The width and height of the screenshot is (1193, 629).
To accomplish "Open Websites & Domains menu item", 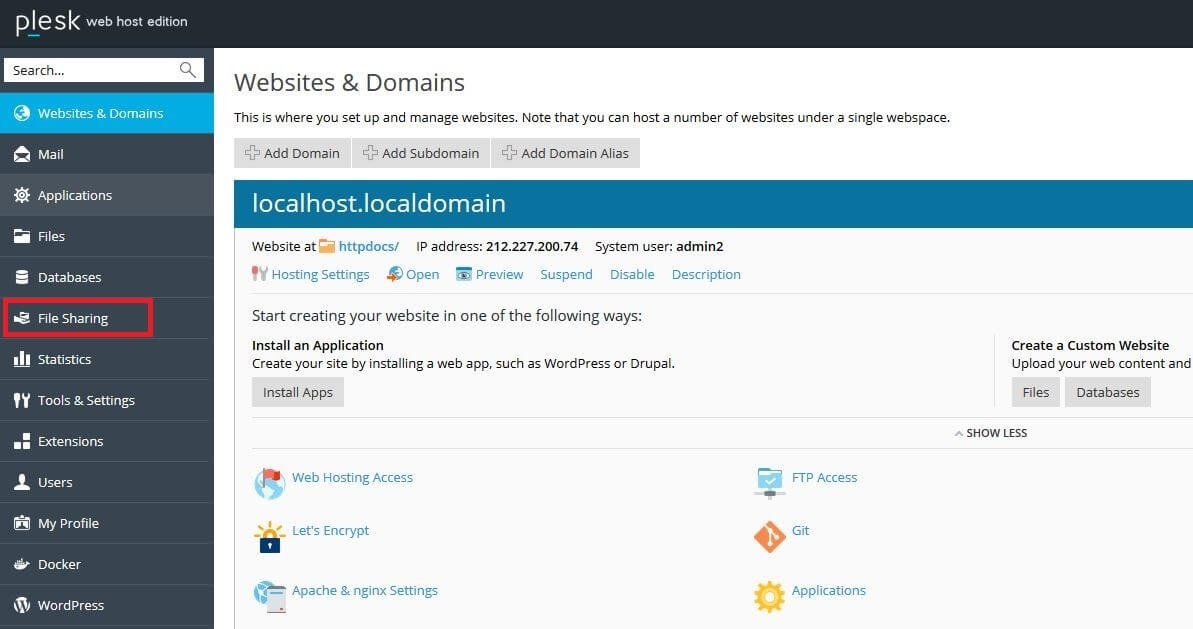I will click(x=107, y=113).
